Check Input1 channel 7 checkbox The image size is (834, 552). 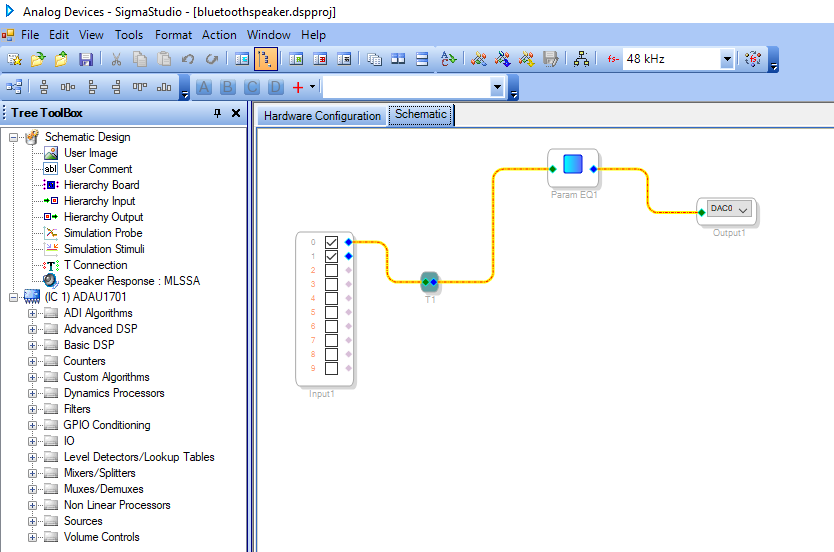(331, 340)
